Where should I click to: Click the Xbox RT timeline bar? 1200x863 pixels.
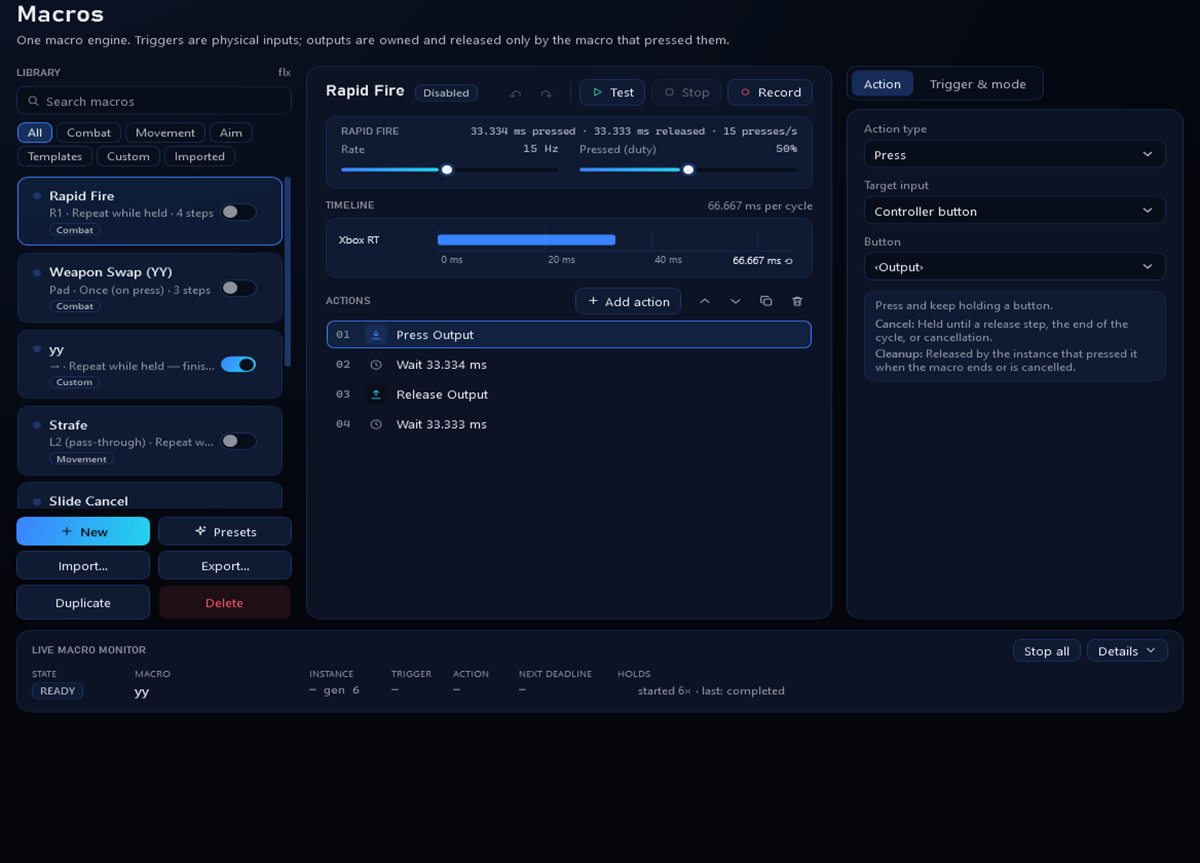tap(526, 240)
